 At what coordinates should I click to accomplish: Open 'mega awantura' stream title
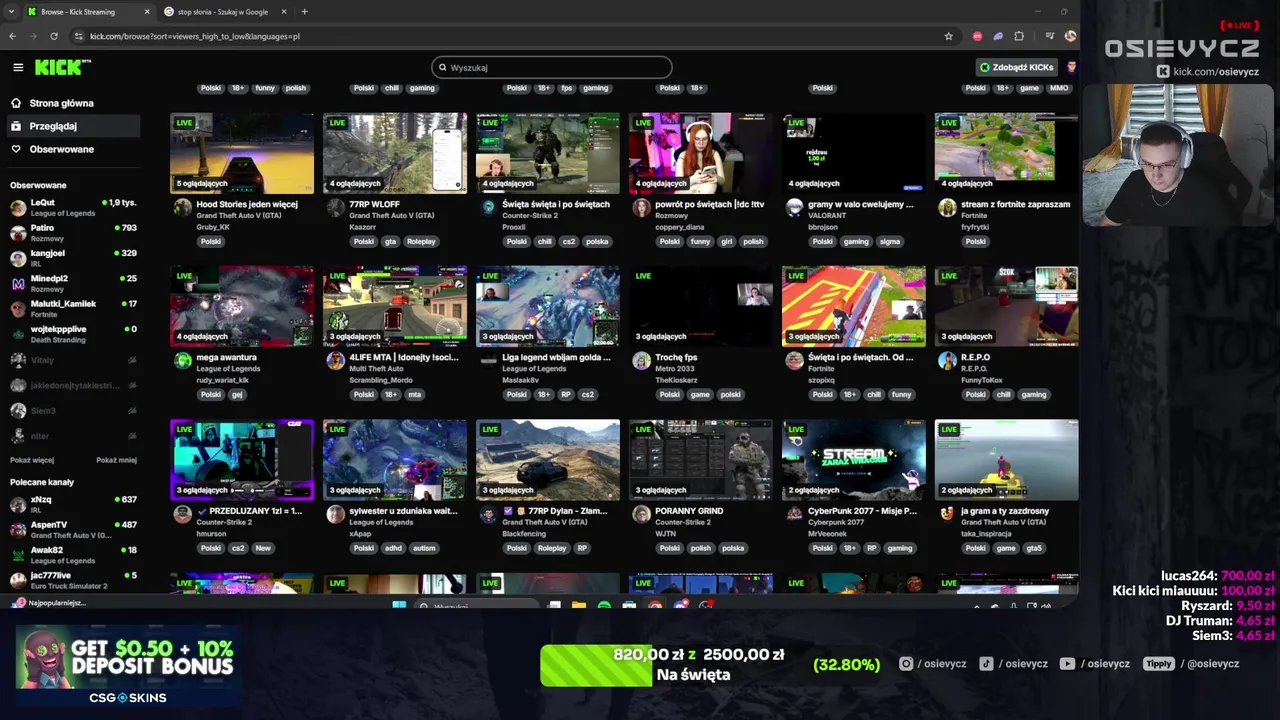click(x=226, y=357)
